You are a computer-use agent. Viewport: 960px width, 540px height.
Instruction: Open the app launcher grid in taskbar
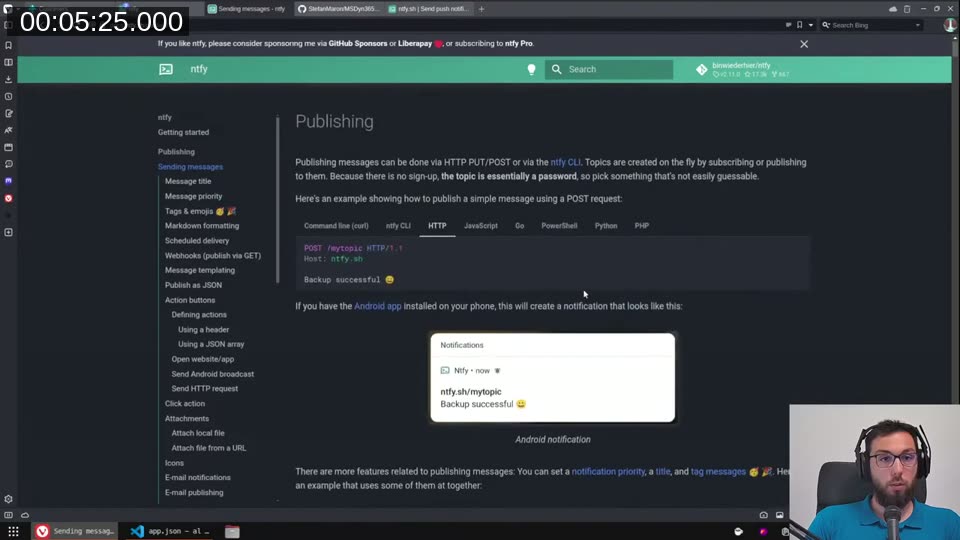tap(13, 531)
